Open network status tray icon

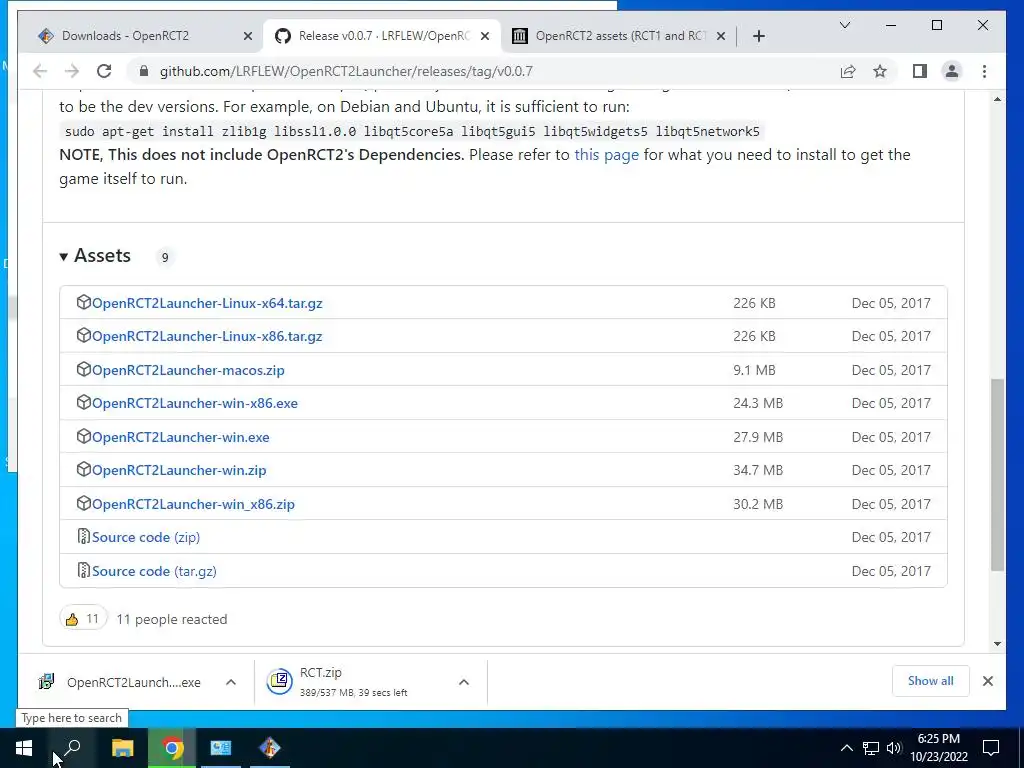pos(871,748)
